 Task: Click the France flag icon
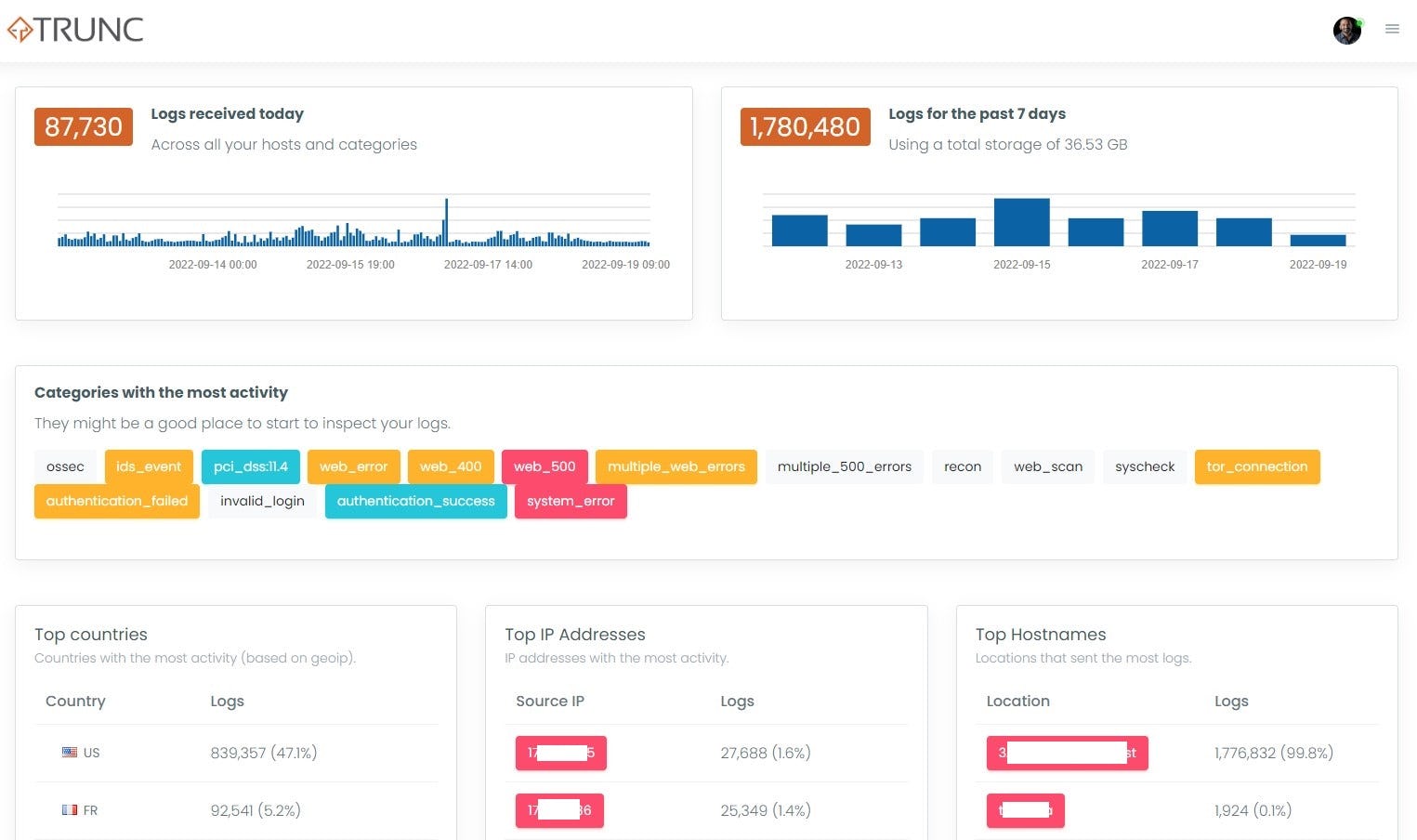coord(70,809)
